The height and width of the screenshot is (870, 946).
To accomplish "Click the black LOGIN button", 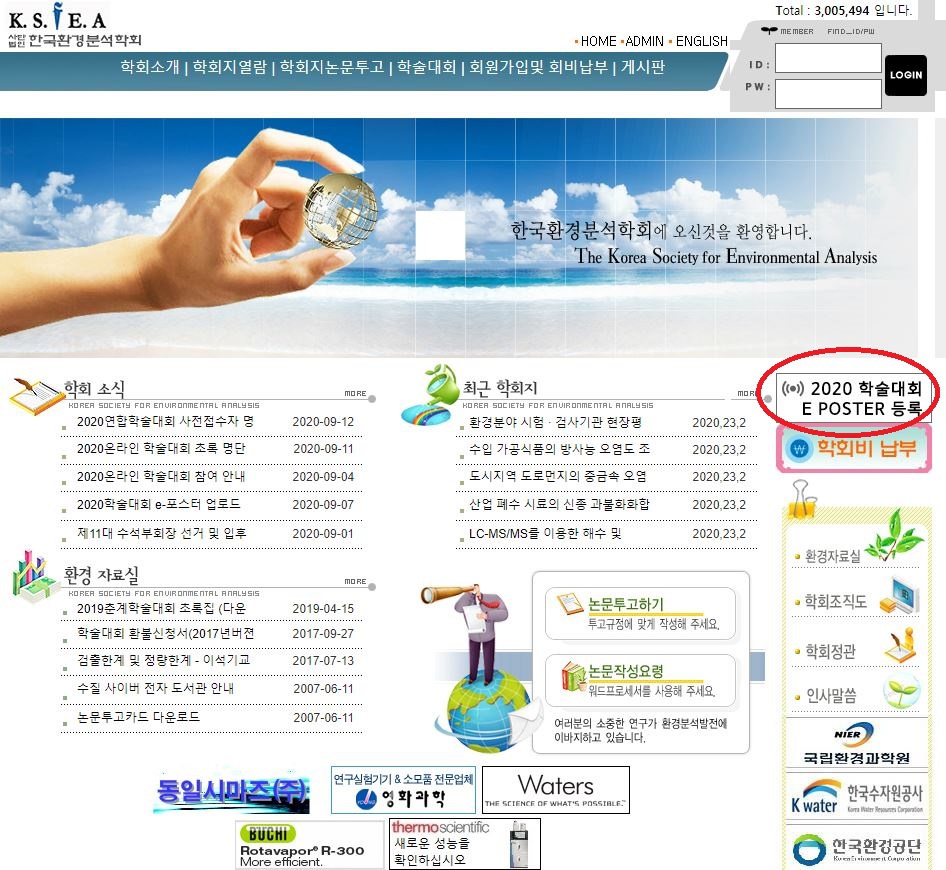I will point(906,75).
